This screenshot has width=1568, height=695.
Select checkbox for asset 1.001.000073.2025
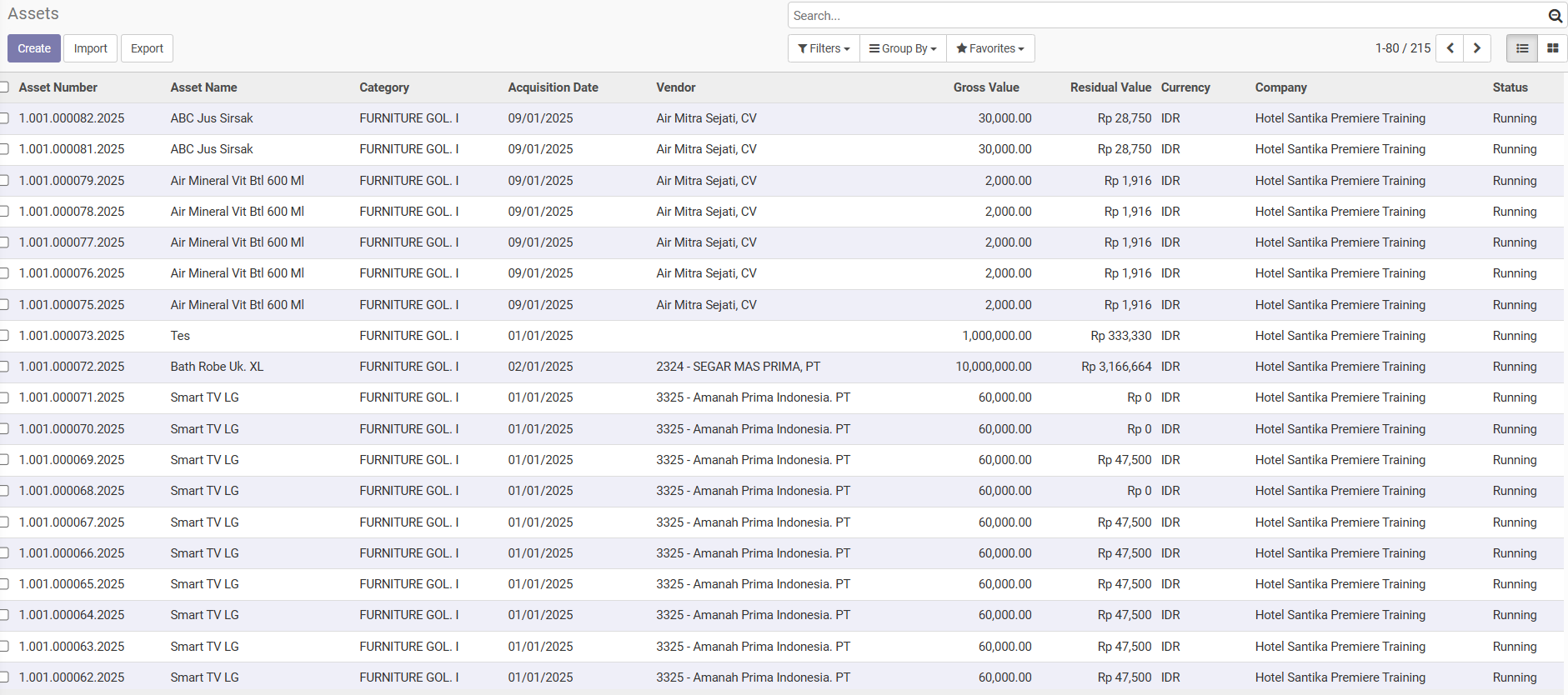point(4,336)
